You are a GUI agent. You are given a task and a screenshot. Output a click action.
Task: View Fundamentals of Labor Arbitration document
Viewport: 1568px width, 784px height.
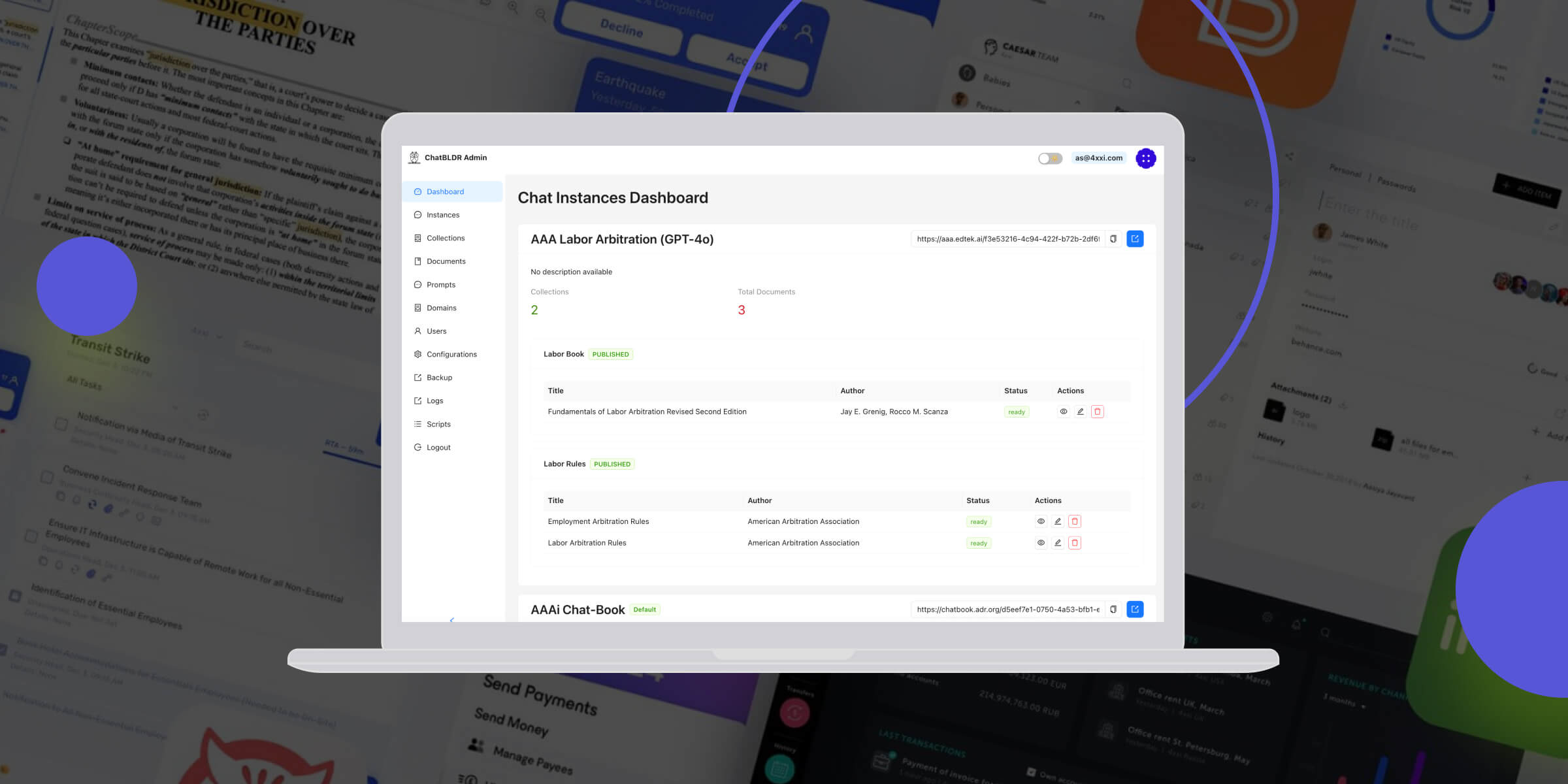click(x=1064, y=412)
